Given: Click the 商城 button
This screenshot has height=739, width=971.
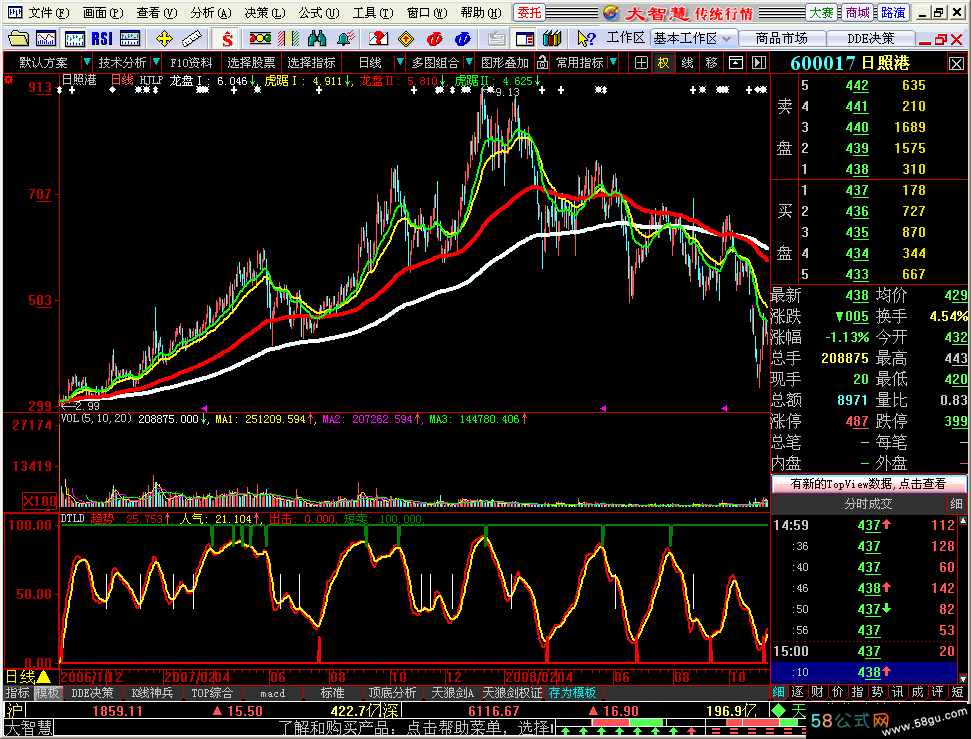Looking at the screenshot, I should [858, 12].
